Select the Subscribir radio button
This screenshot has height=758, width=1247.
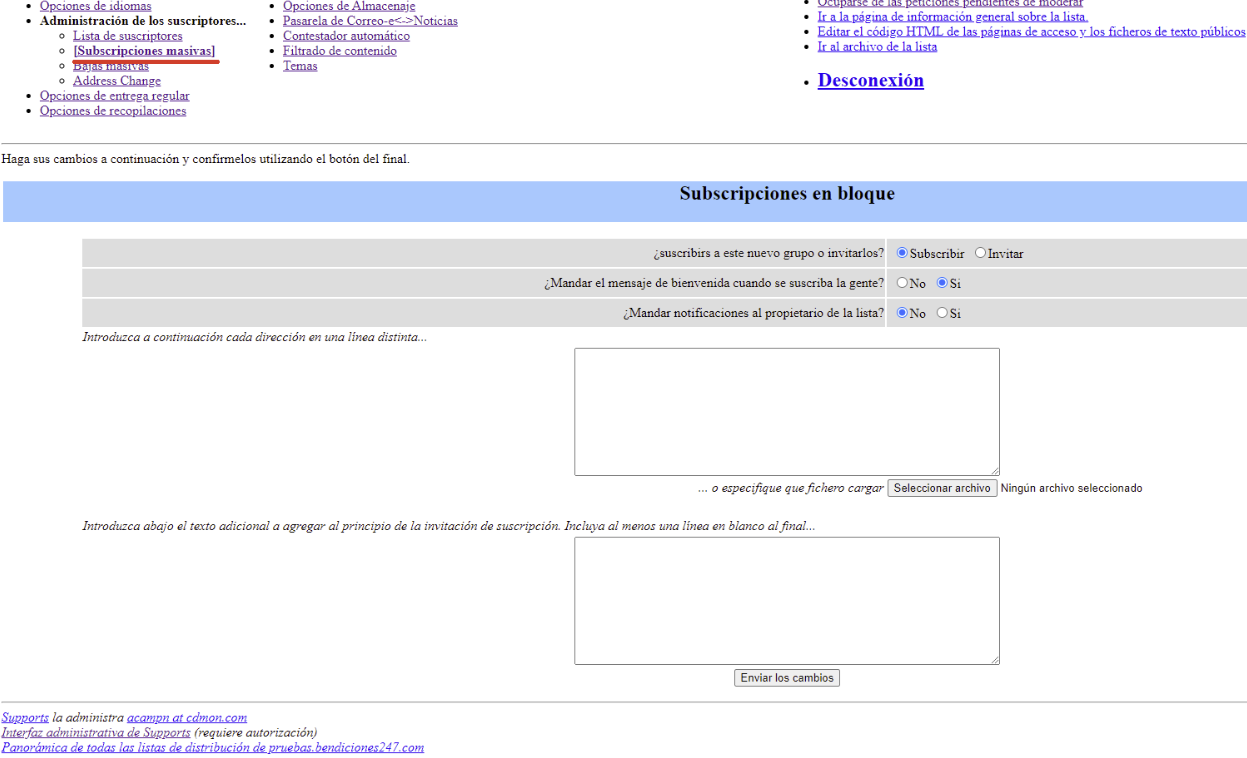(x=902, y=253)
